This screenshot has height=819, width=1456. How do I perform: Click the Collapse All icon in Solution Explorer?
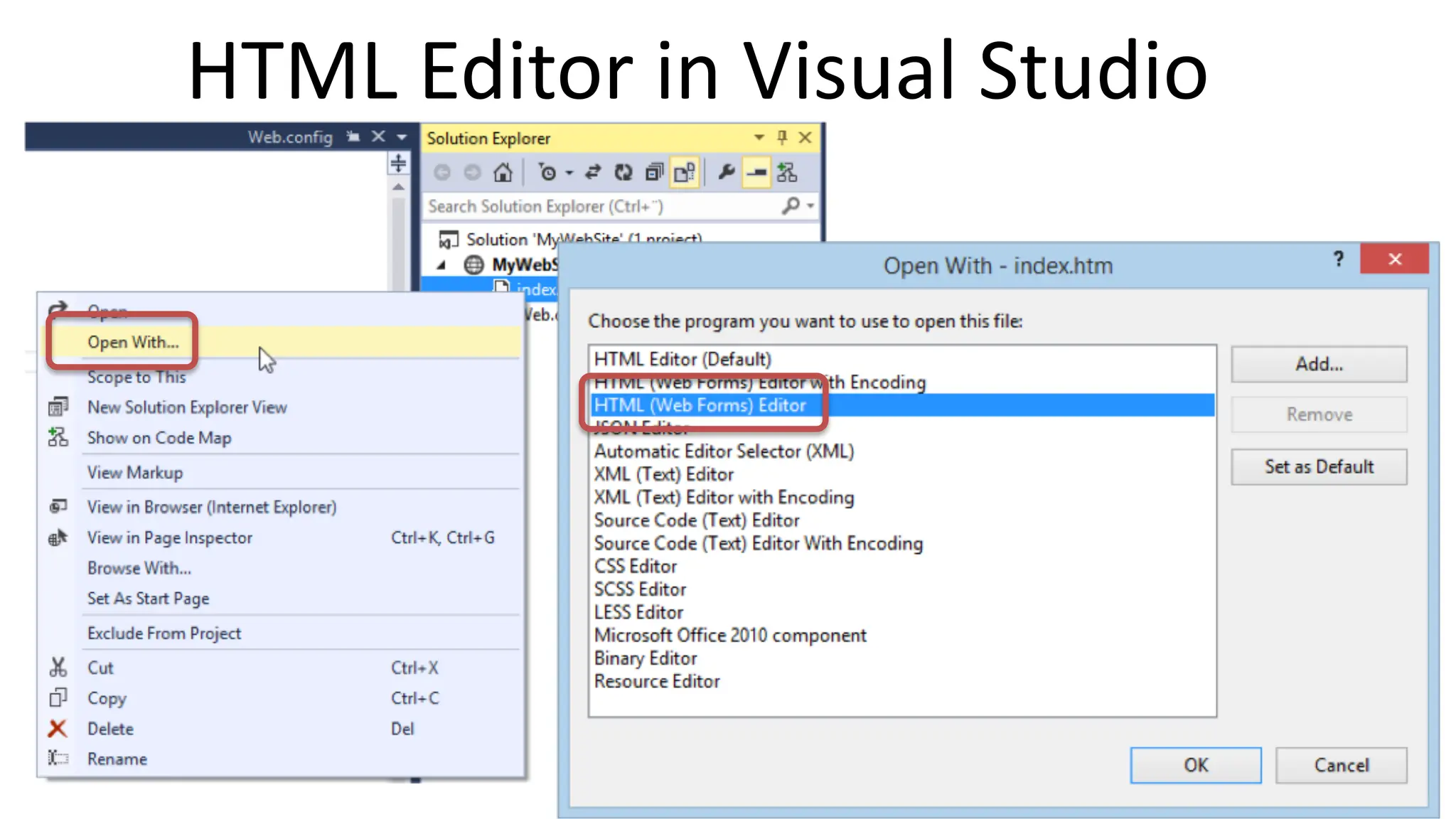coord(654,173)
